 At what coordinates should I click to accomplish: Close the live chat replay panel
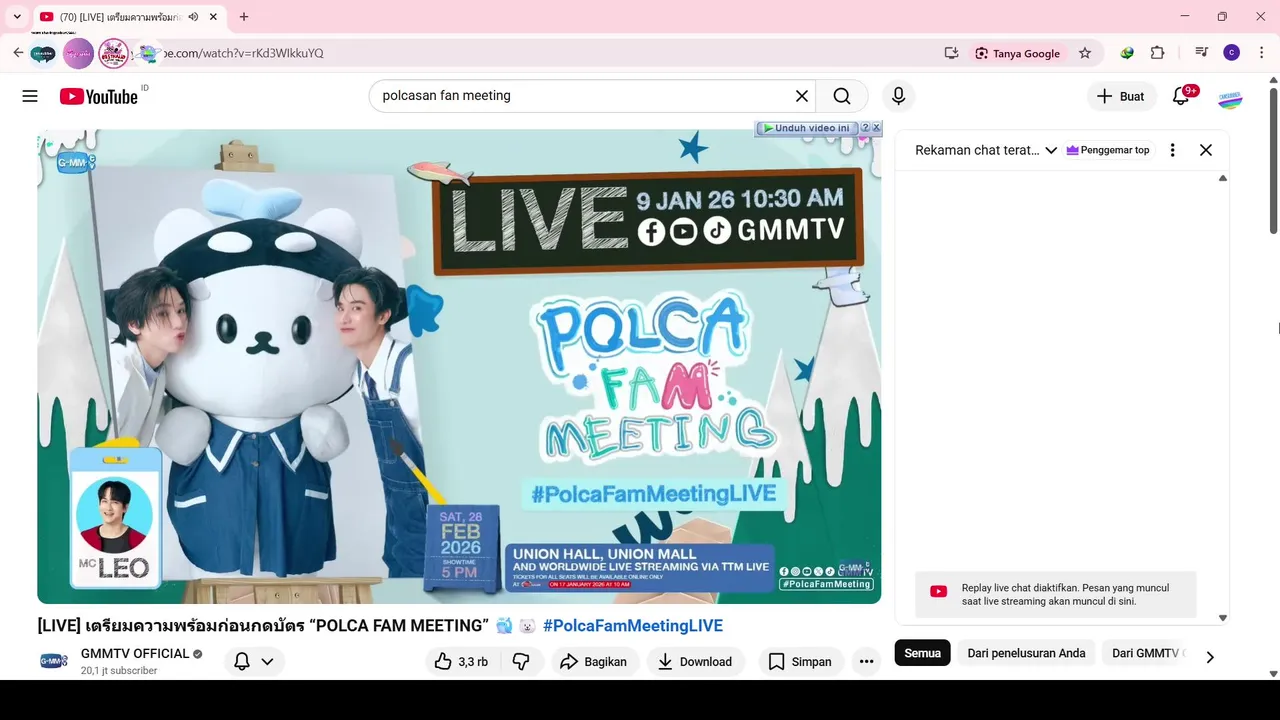pos(1206,150)
